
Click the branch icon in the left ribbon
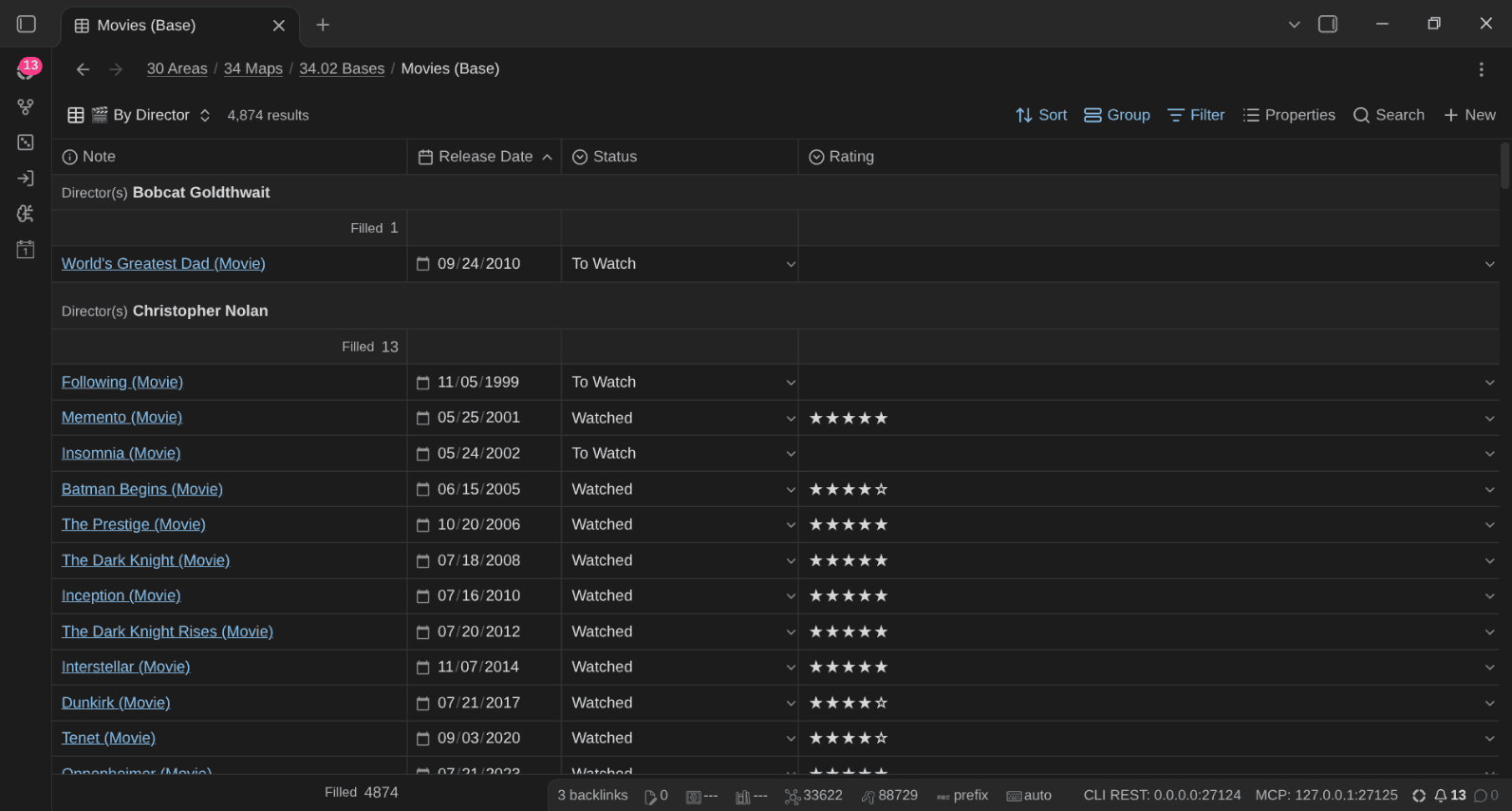point(26,107)
